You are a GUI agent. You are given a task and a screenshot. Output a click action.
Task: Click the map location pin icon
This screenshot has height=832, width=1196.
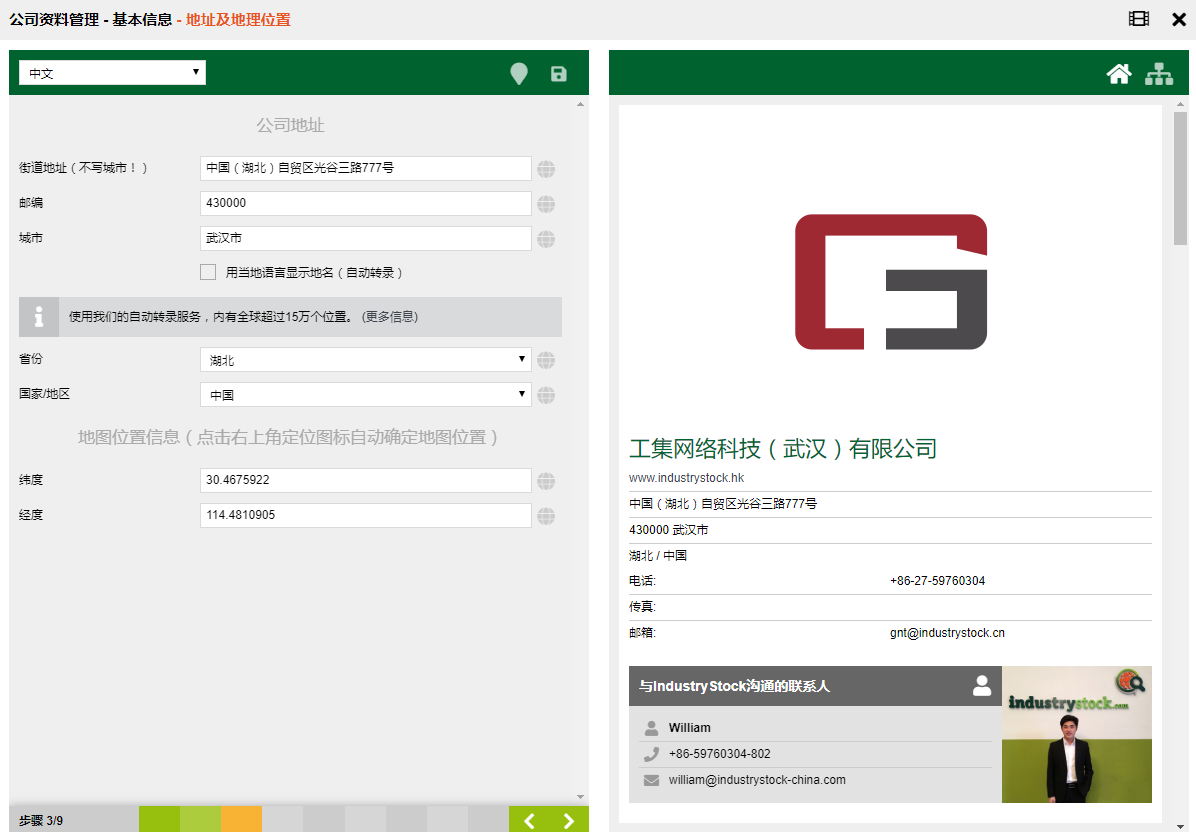point(518,74)
